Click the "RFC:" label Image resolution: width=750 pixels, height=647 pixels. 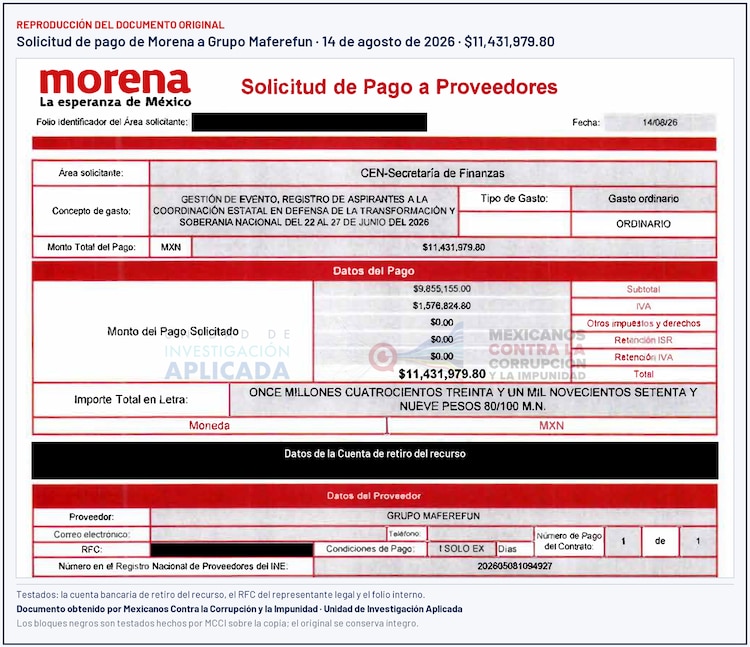coord(91,549)
